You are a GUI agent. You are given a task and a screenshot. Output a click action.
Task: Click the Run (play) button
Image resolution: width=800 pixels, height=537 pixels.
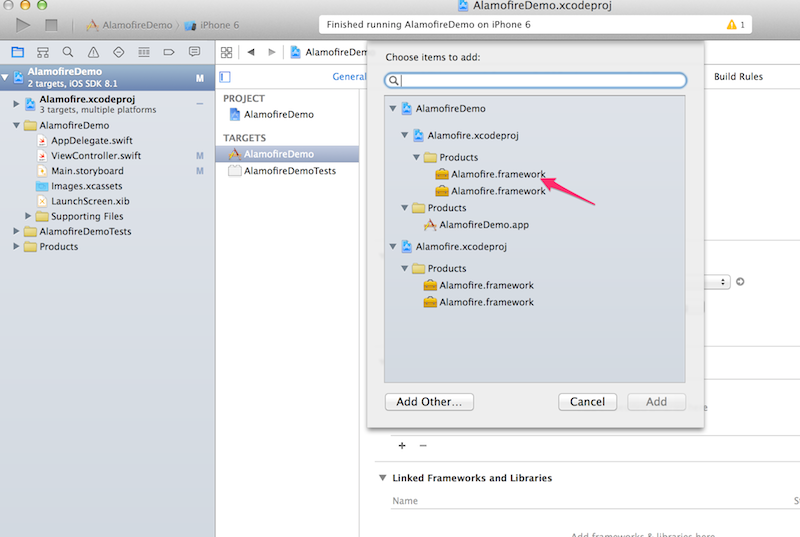[x=22, y=25]
